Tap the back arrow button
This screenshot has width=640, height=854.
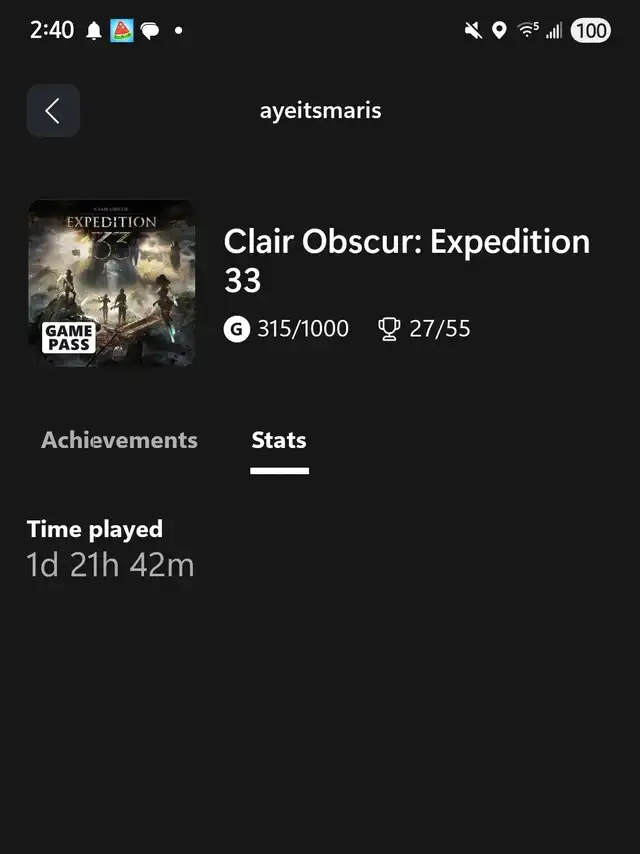[53, 111]
